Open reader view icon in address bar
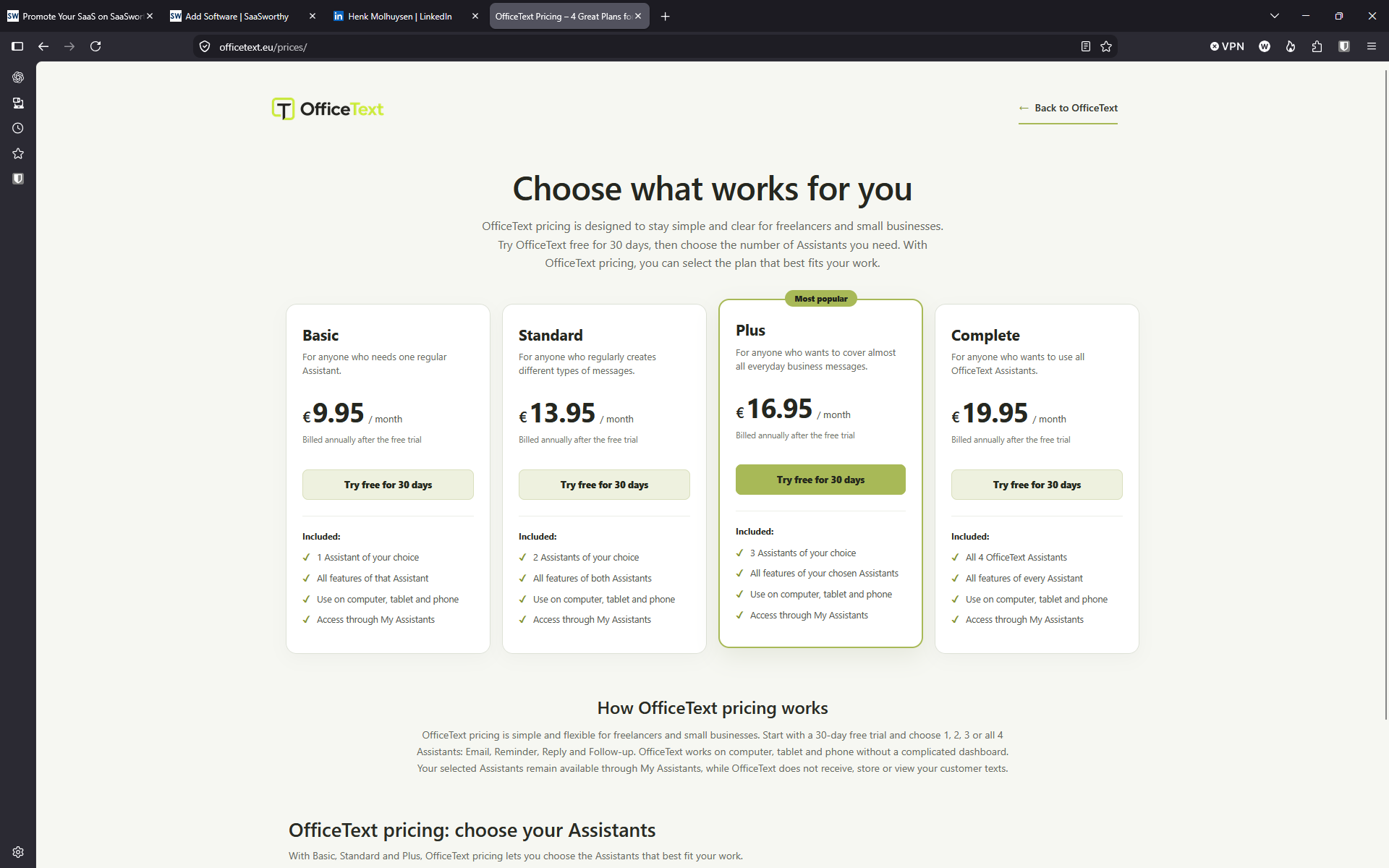 click(x=1085, y=46)
